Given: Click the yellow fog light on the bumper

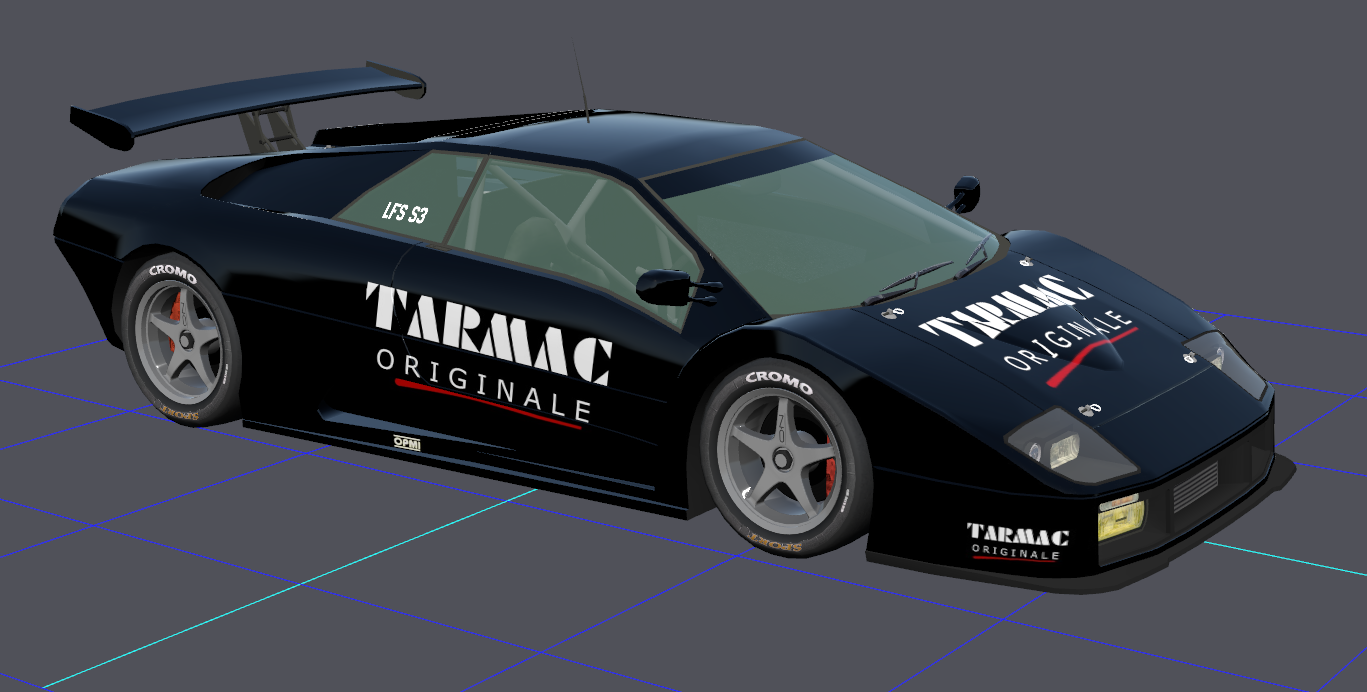Looking at the screenshot, I should tap(1121, 520).
